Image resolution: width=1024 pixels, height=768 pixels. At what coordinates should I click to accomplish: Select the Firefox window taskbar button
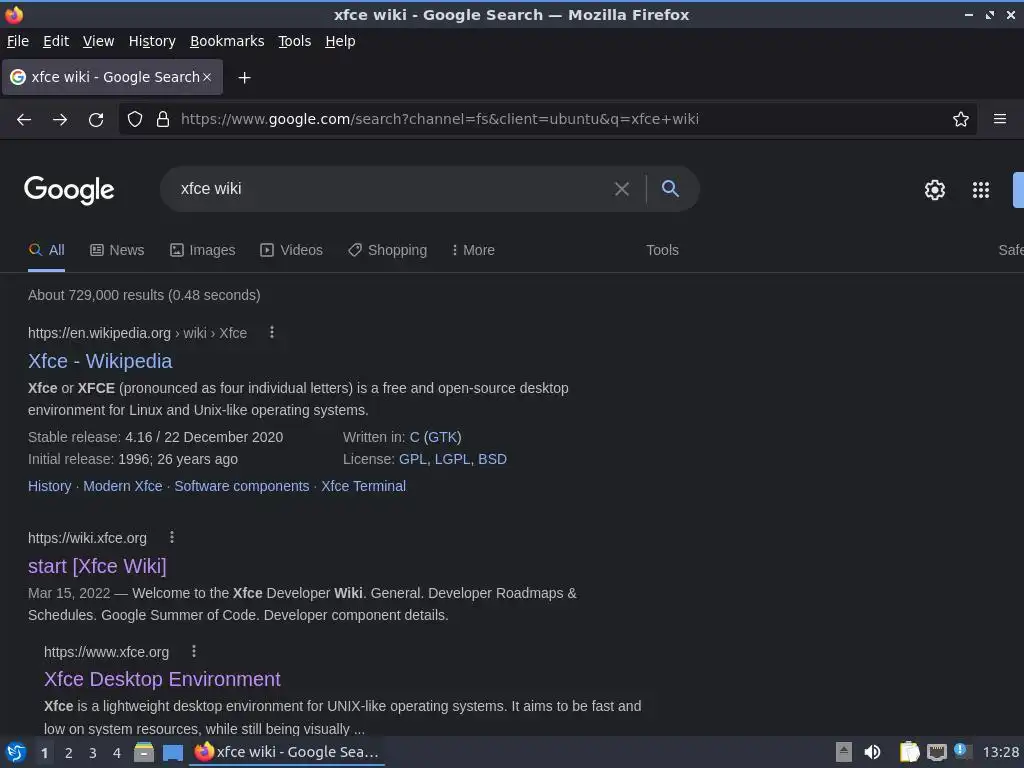[287, 752]
